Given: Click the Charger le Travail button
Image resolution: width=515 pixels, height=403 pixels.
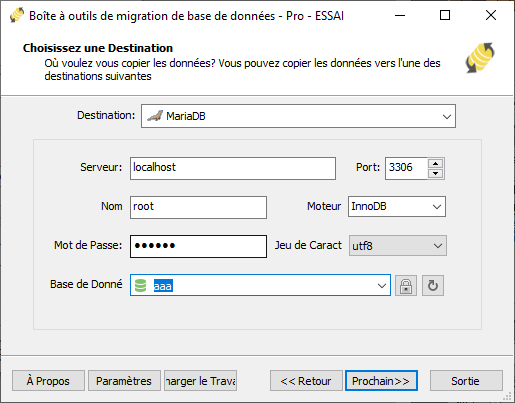Looking at the screenshot, I should [200, 381].
